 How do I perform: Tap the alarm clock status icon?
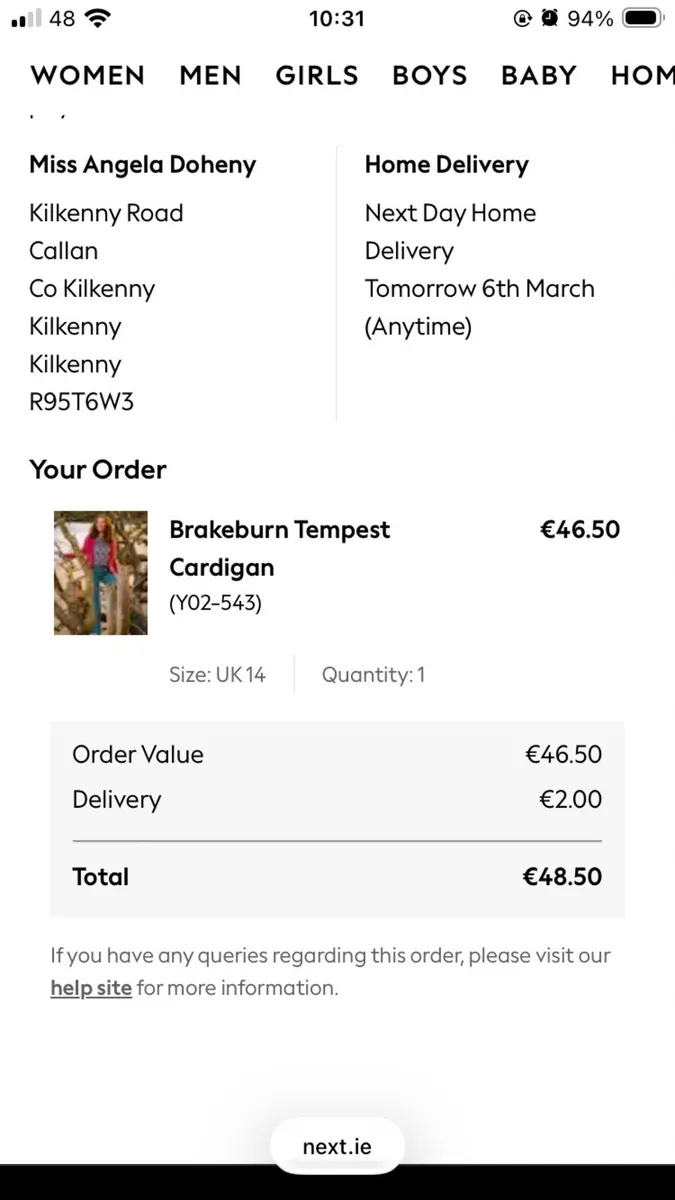[549, 19]
